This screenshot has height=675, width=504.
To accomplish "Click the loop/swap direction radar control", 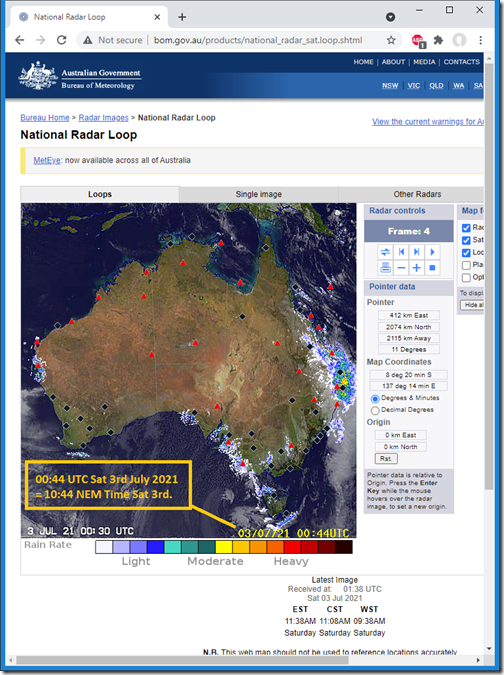I will tap(385, 252).
